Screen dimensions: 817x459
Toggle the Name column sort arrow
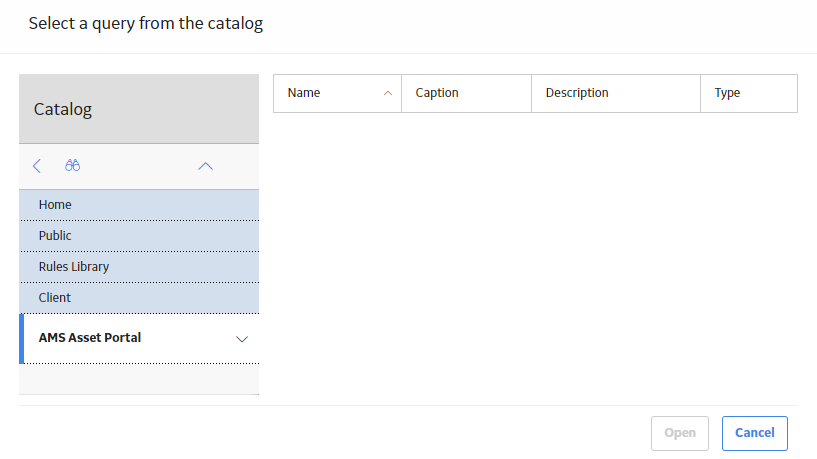tap(388, 93)
